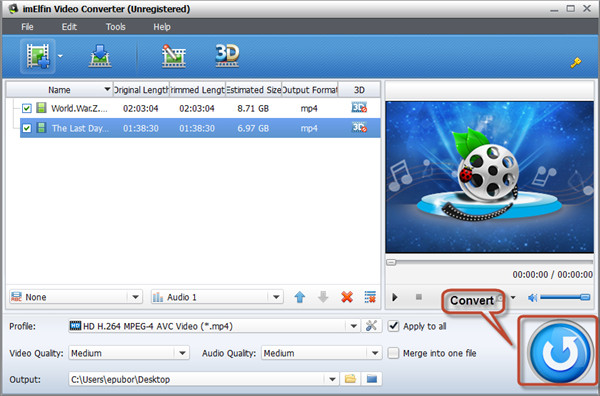Click the Output Format column header
This screenshot has width=600, height=396.
[310, 90]
